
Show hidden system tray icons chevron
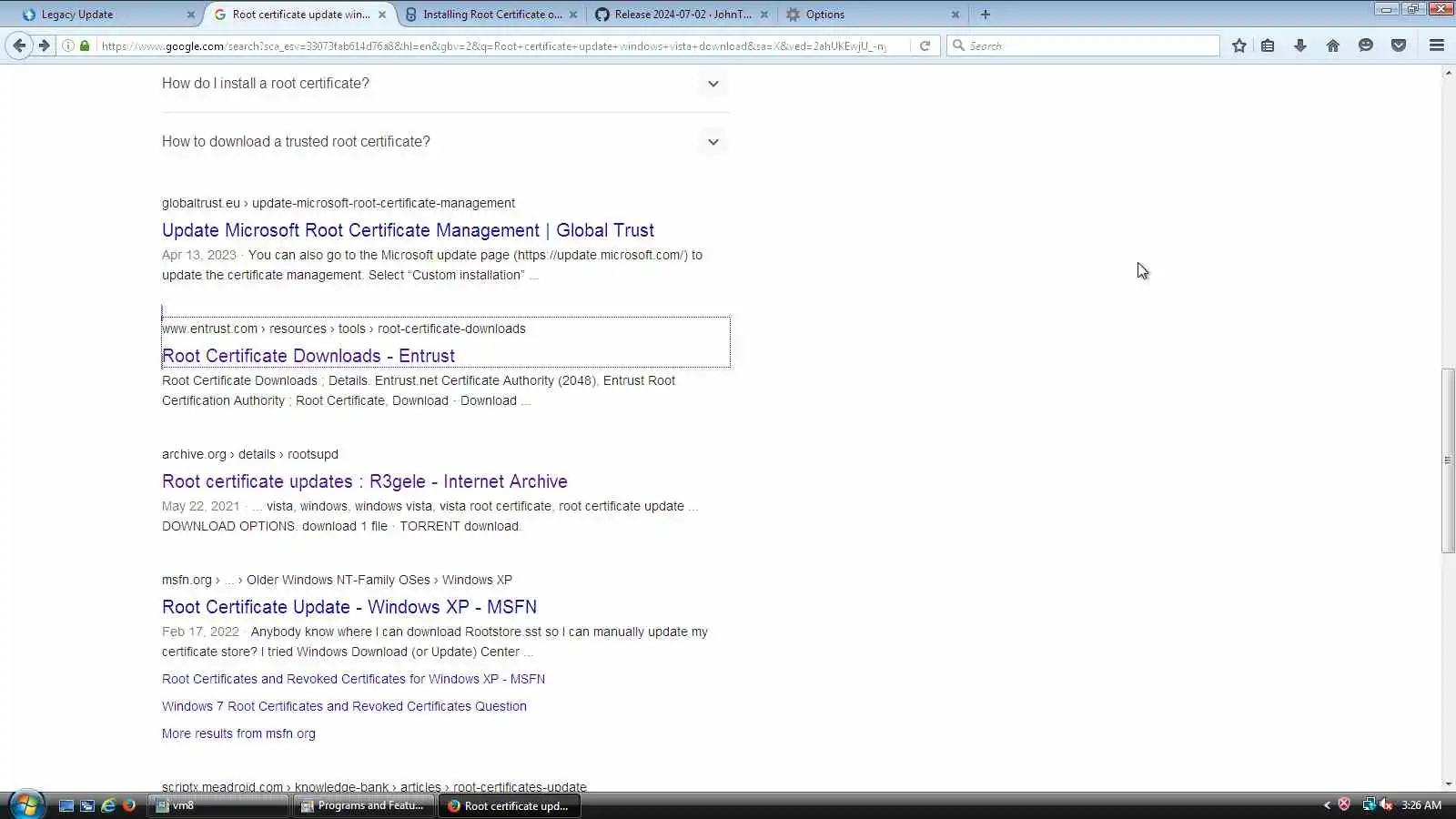pyautogui.click(x=1327, y=805)
